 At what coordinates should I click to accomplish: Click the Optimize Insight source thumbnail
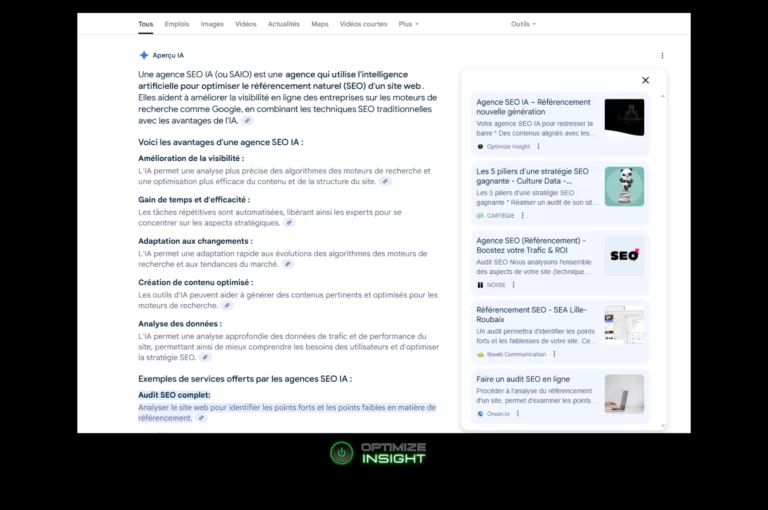[x=624, y=117]
